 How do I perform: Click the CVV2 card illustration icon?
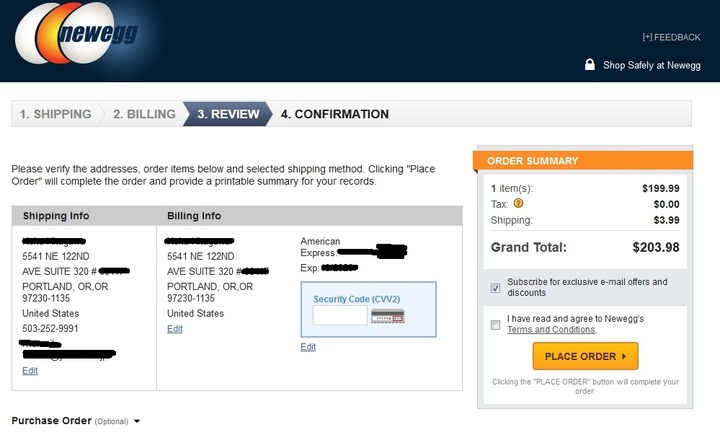pyautogui.click(x=388, y=316)
